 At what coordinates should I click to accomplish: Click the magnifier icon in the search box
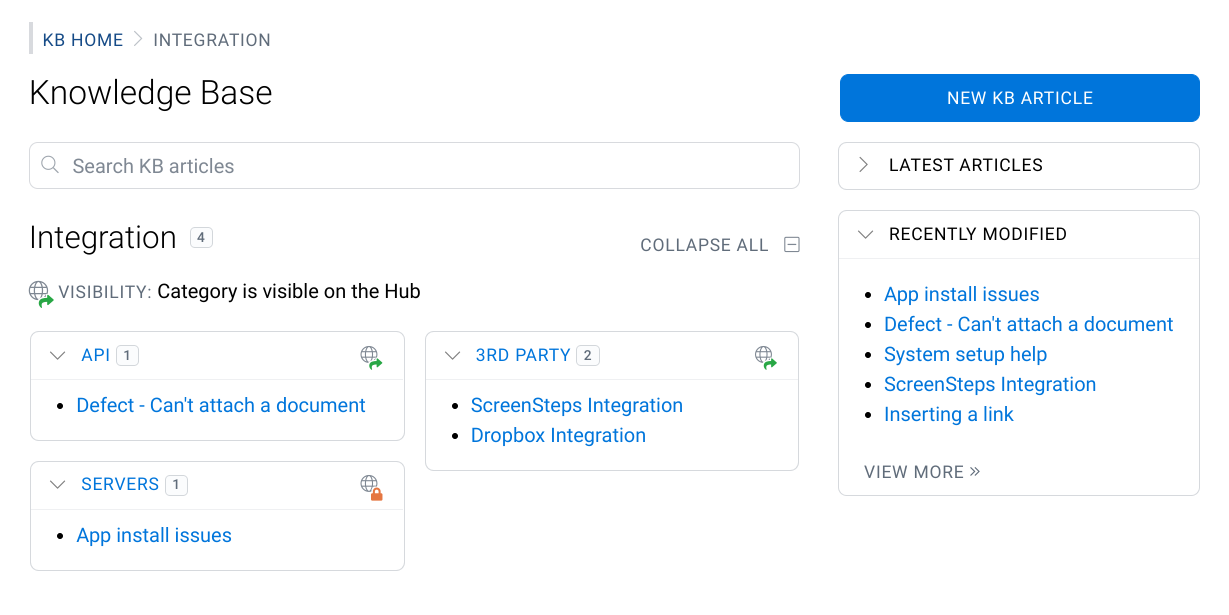(x=50, y=165)
